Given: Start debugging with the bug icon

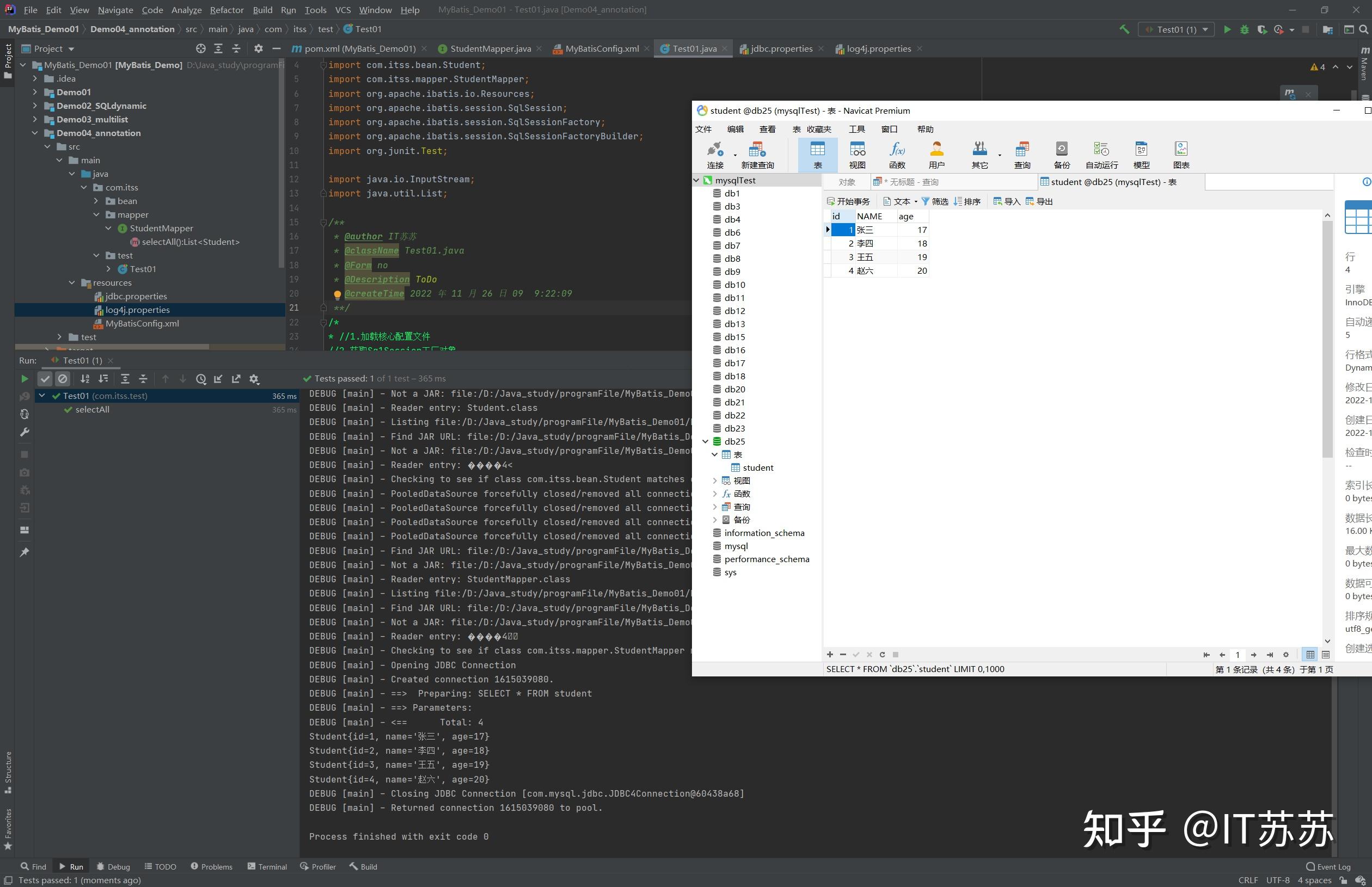Looking at the screenshot, I should [1244, 29].
